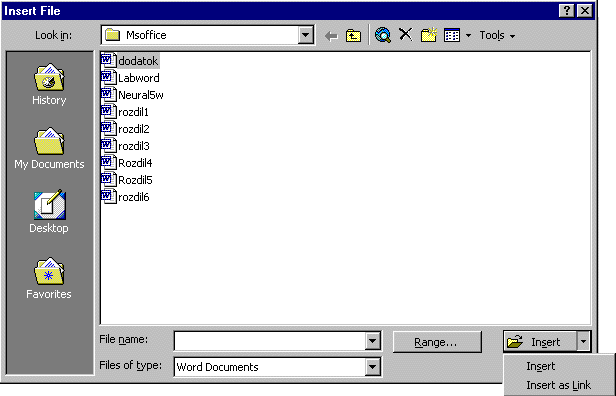Viewport: 616px width, 396px height.
Task: Open the File name dropdown arrow
Action: click(372, 341)
